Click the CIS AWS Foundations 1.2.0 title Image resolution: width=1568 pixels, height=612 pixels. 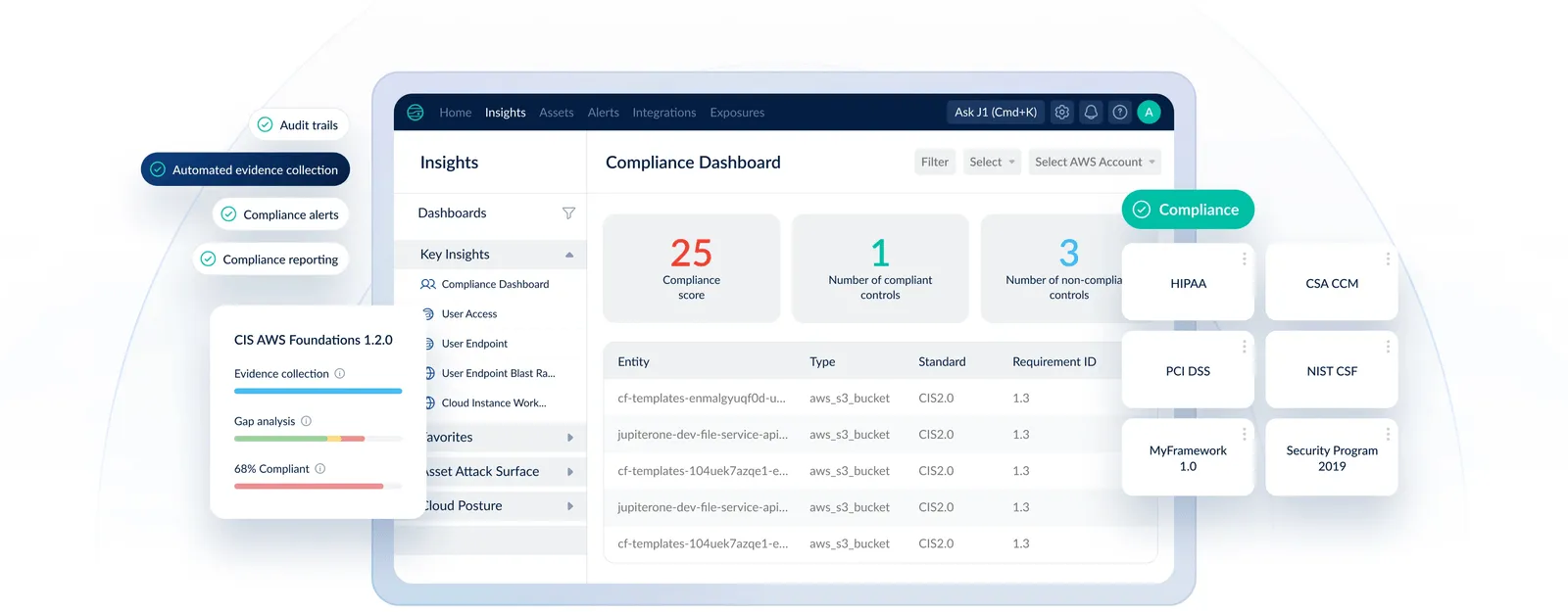tap(314, 340)
